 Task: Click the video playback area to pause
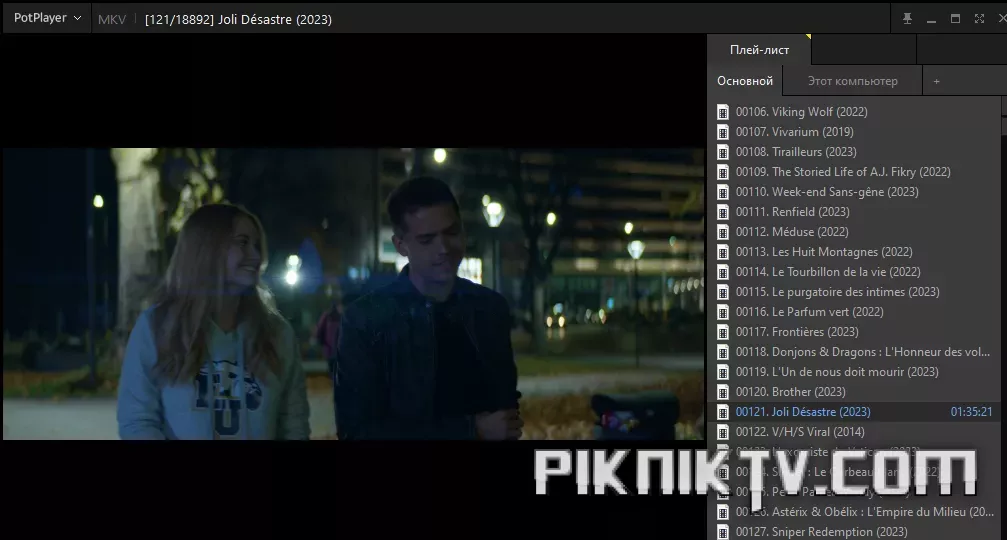pos(353,293)
